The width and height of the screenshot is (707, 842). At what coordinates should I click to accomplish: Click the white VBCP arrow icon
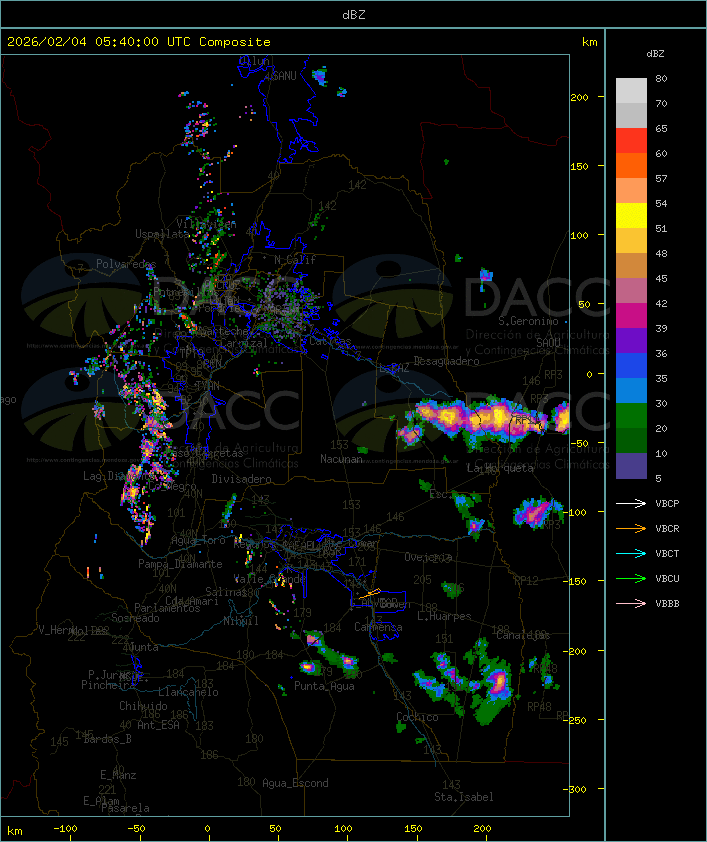[x=631, y=503]
